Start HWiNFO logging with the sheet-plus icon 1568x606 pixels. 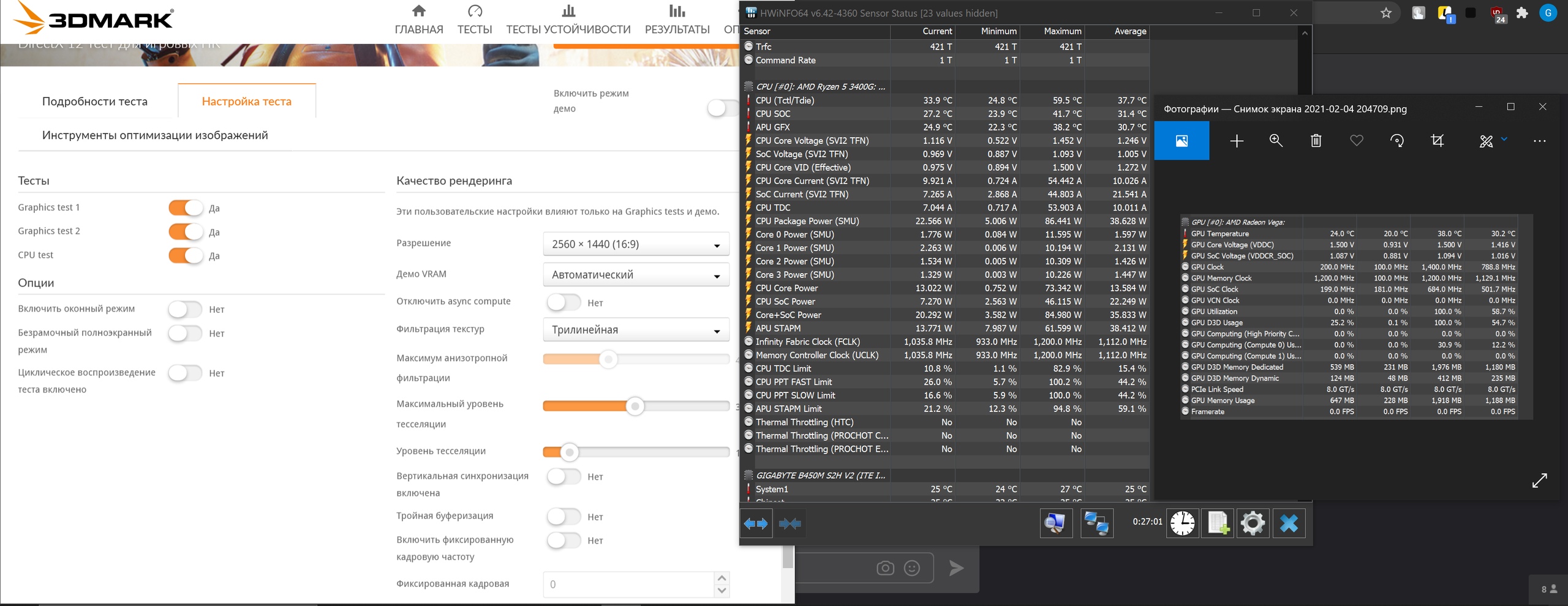1218,523
